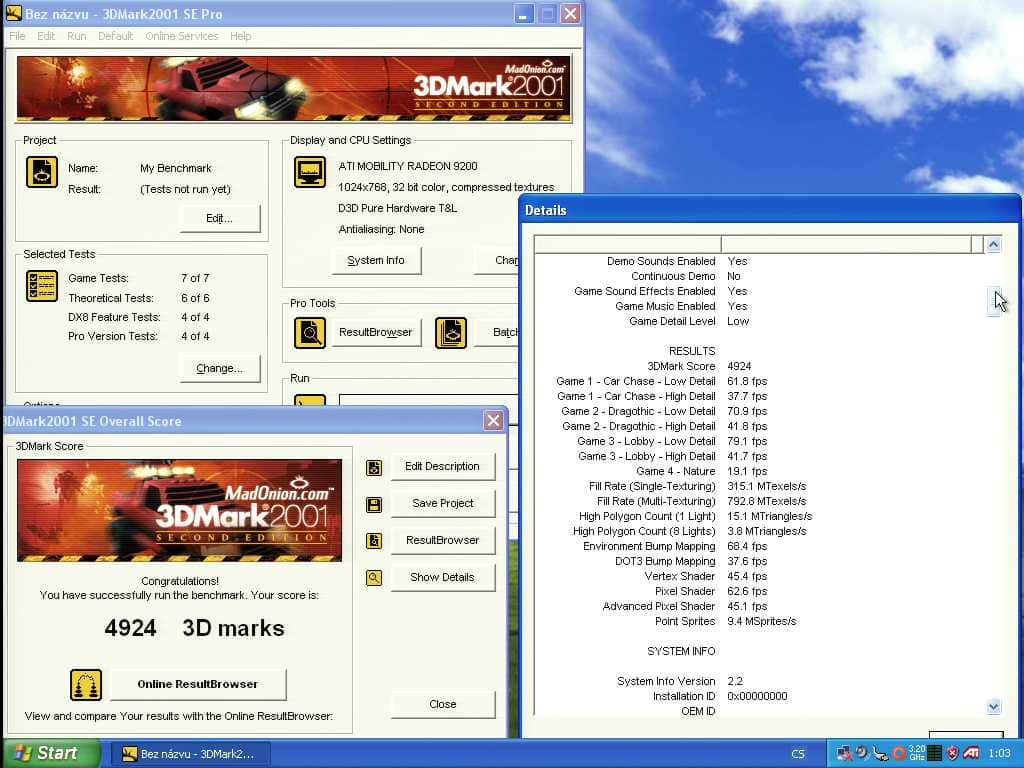Open the Help menu
Viewport: 1024px width, 768px height.
pos(240,36)
